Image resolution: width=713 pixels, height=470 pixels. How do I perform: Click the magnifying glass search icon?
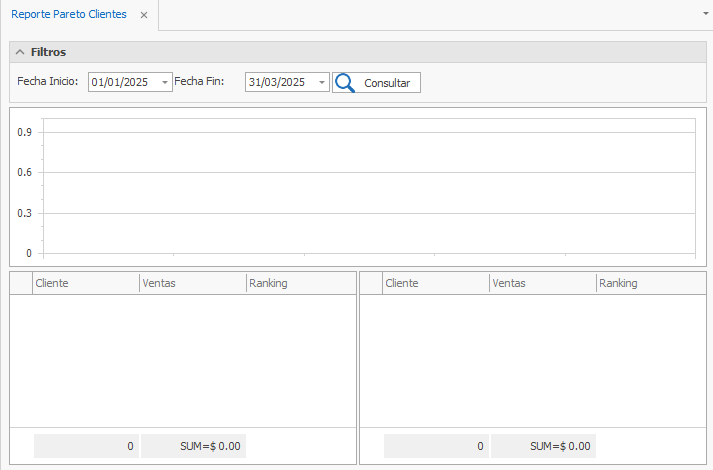(345, 83)
